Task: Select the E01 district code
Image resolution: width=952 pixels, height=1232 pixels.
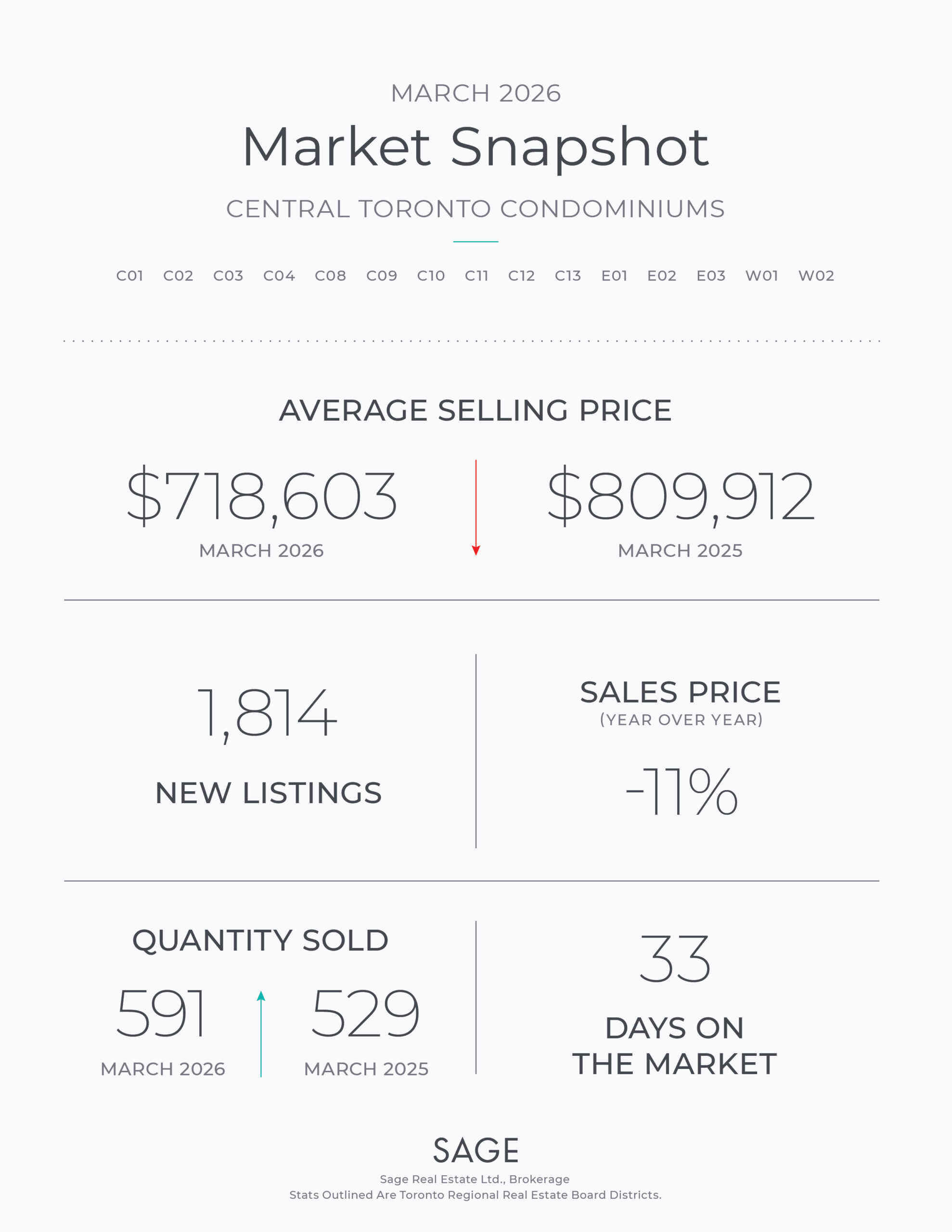Action: tap(614, 276)
